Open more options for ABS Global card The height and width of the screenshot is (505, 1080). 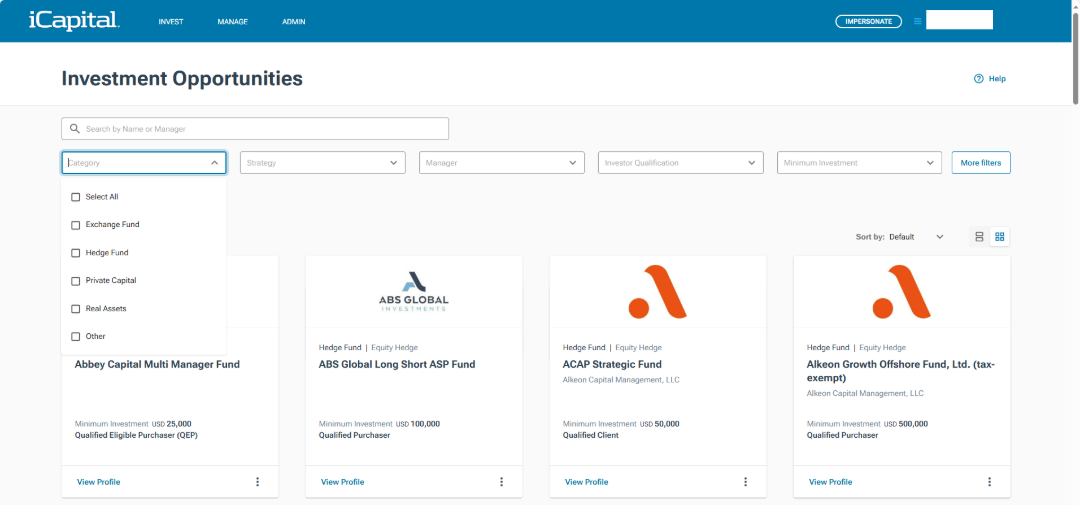(501, 482)
